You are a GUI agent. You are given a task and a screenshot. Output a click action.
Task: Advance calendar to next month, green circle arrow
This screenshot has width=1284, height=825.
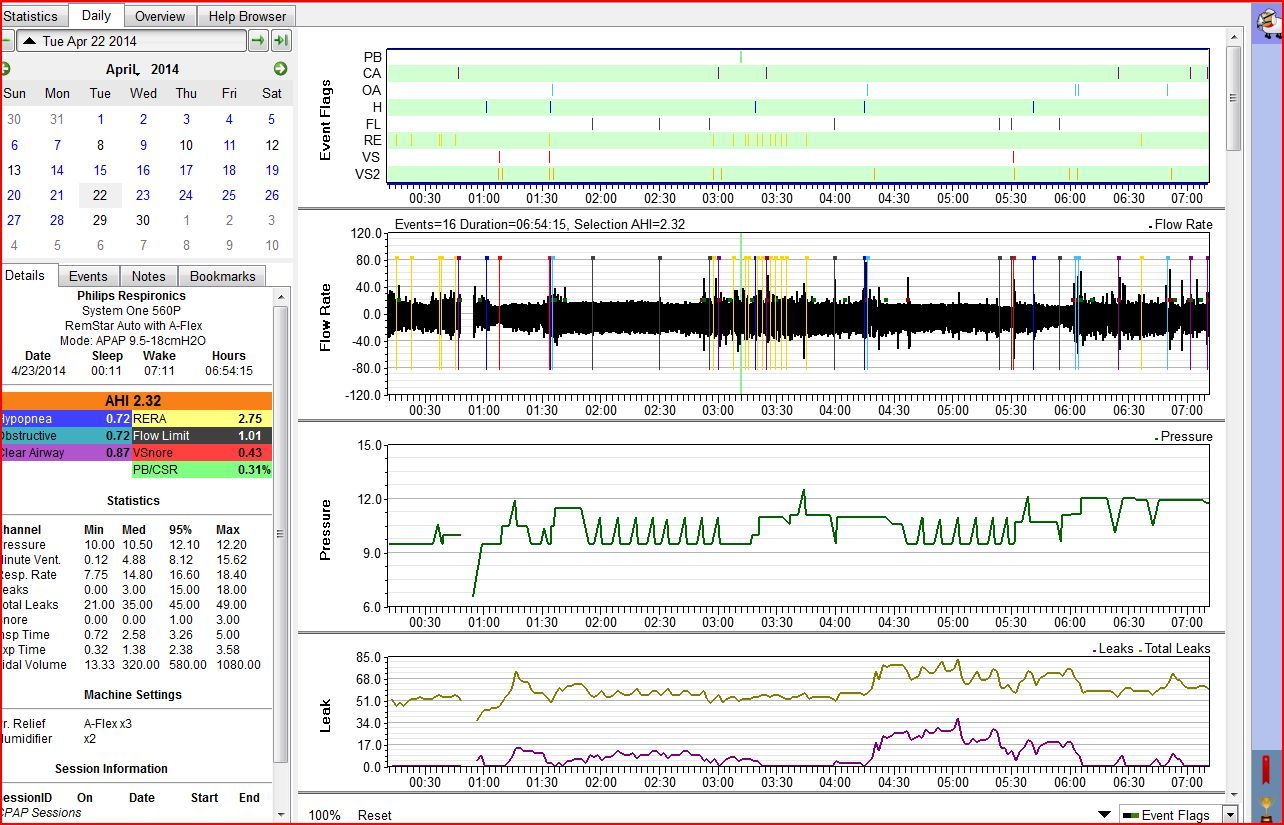[x=280, y=69]
